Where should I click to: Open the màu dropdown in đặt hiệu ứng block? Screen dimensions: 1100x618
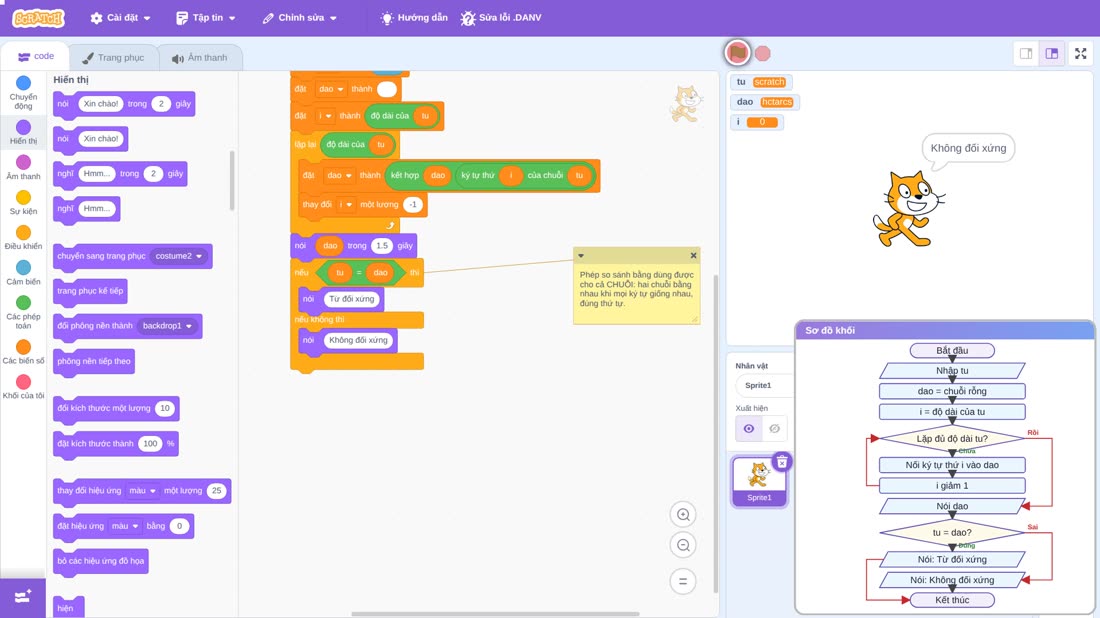point(125,525)
